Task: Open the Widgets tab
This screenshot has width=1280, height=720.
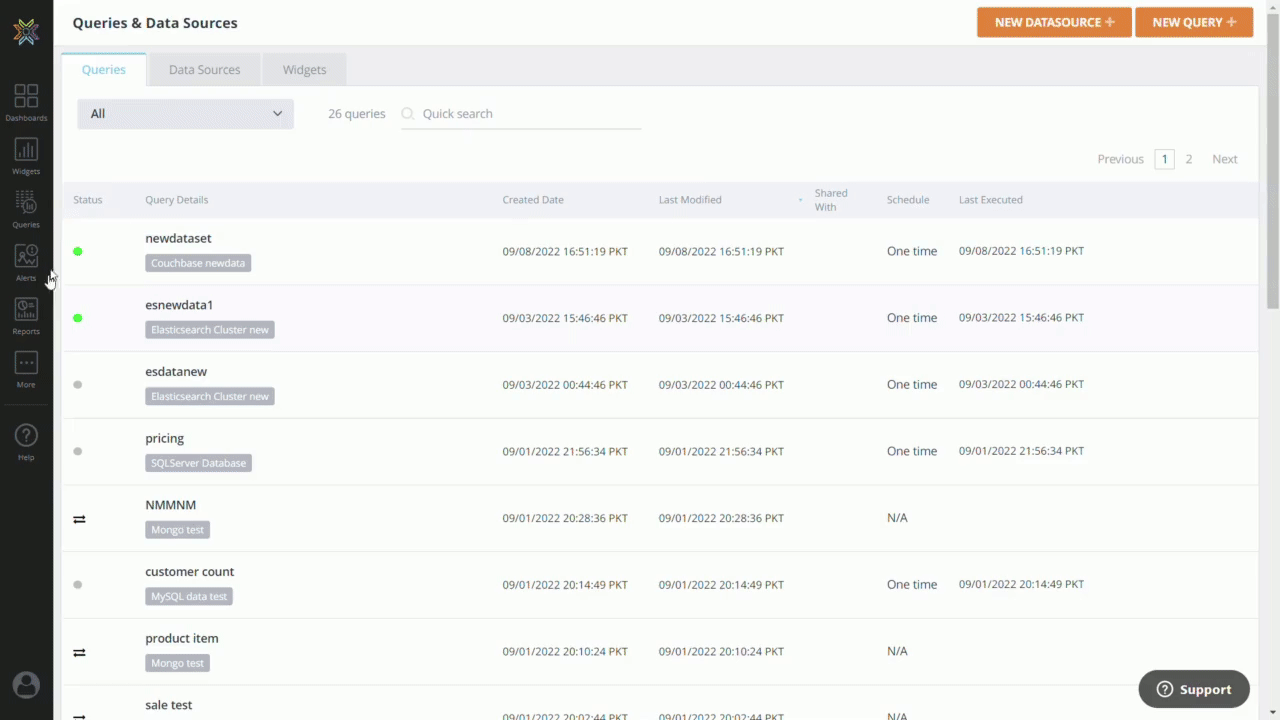Action: pos(304,69)
